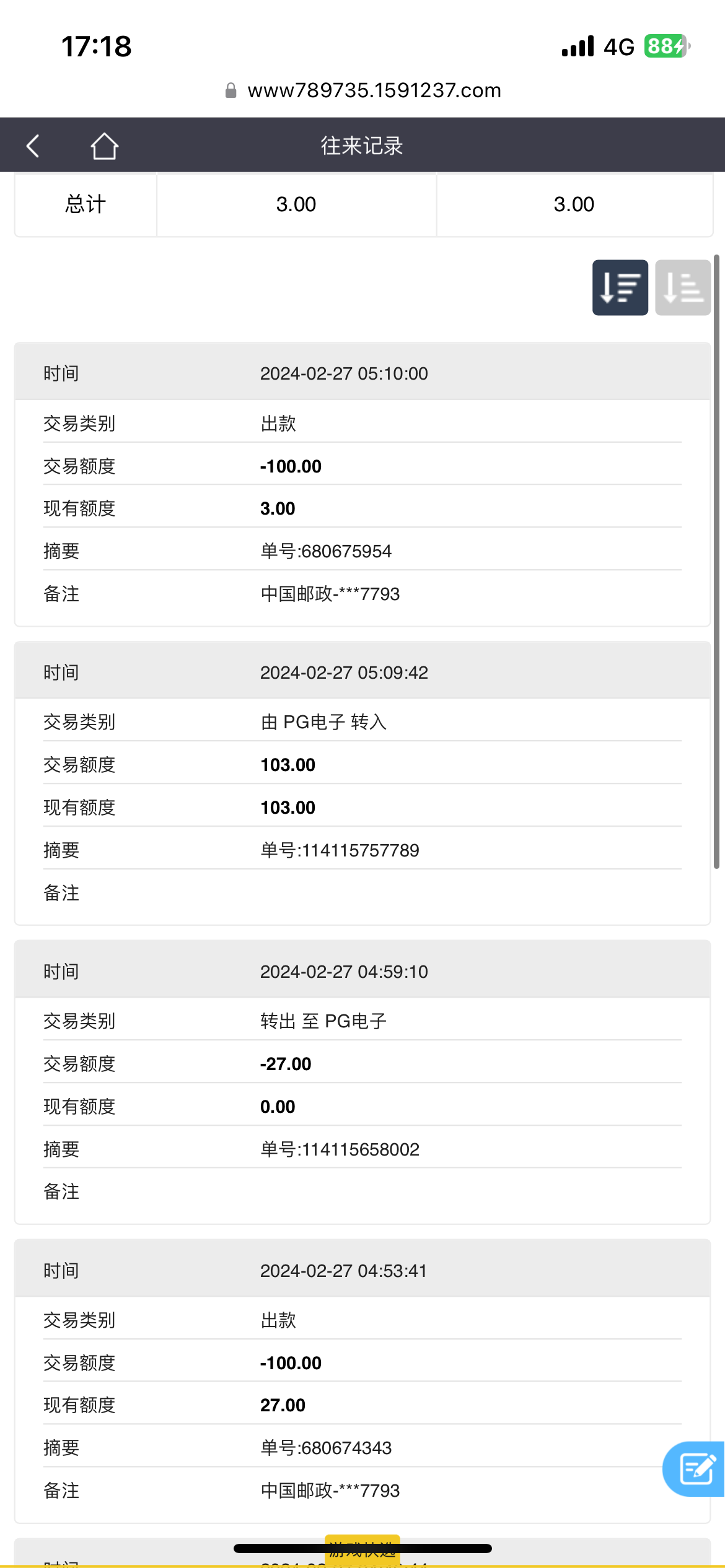This screenshot has width=725, height=1568.
Task: Select order number 680675954
Action: [x=326, y=551]
